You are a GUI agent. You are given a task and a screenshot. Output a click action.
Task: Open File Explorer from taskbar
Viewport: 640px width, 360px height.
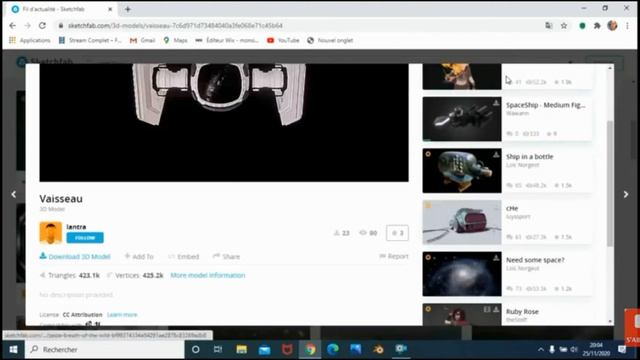pos(242,349)
